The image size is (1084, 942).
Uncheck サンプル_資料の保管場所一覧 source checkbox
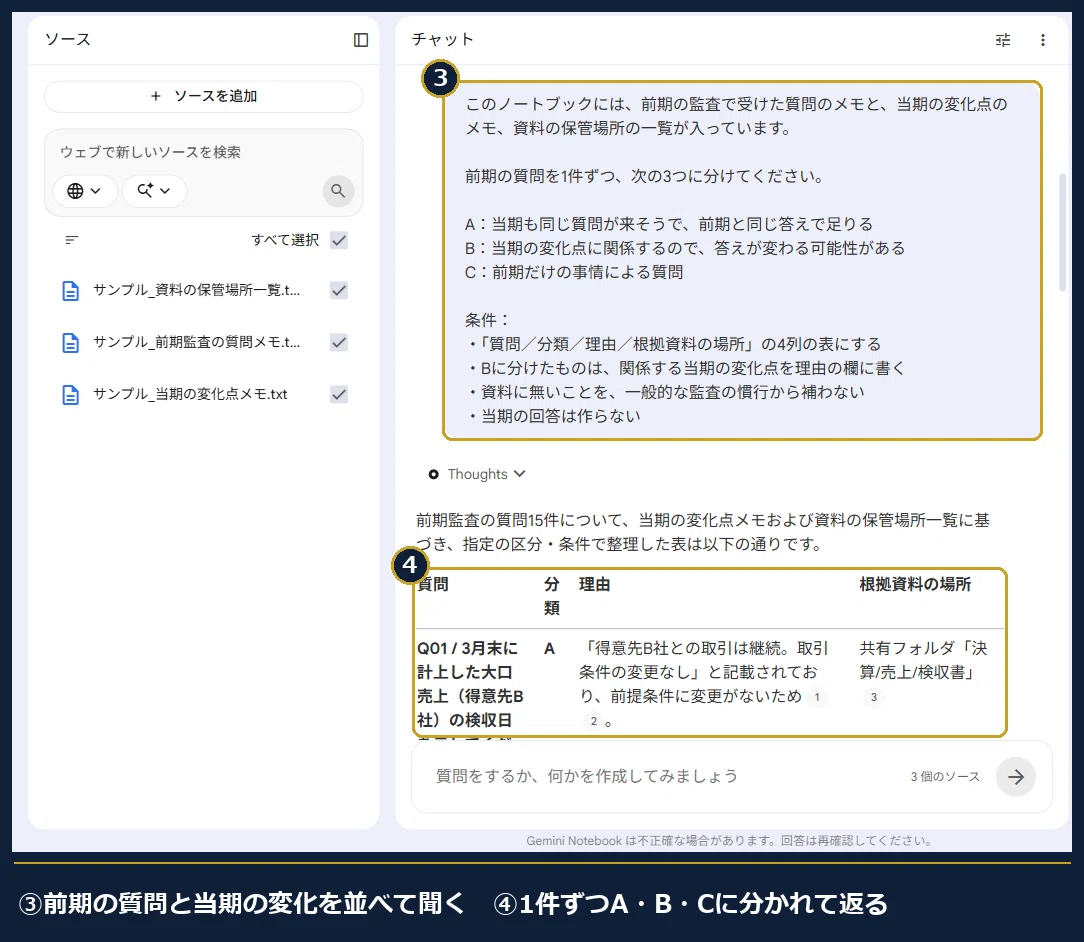pyautogui.click(x=339, y=290)
